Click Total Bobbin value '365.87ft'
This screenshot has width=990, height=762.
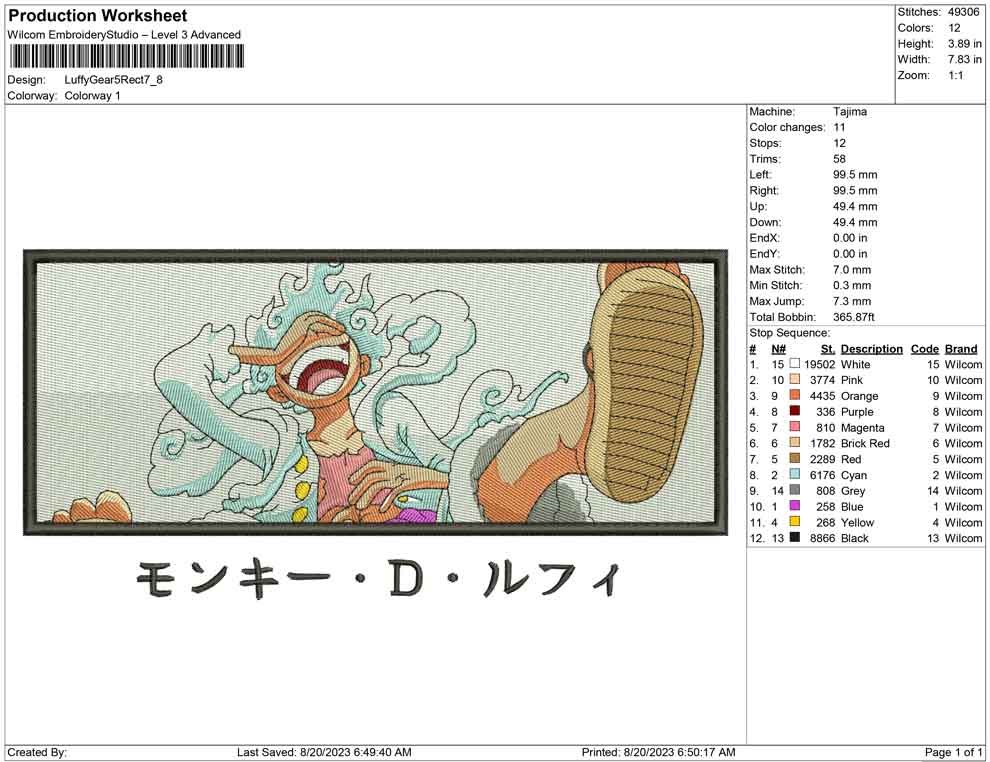point(854,317)
